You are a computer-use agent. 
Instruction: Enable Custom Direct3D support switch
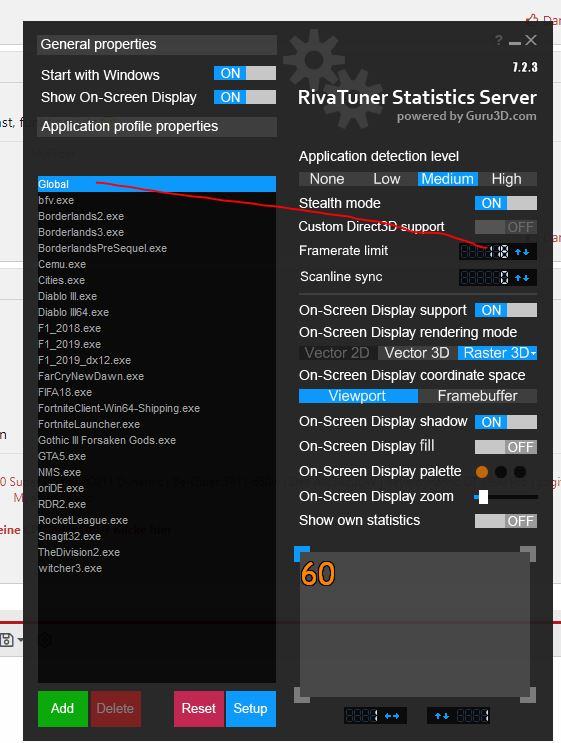506,227
